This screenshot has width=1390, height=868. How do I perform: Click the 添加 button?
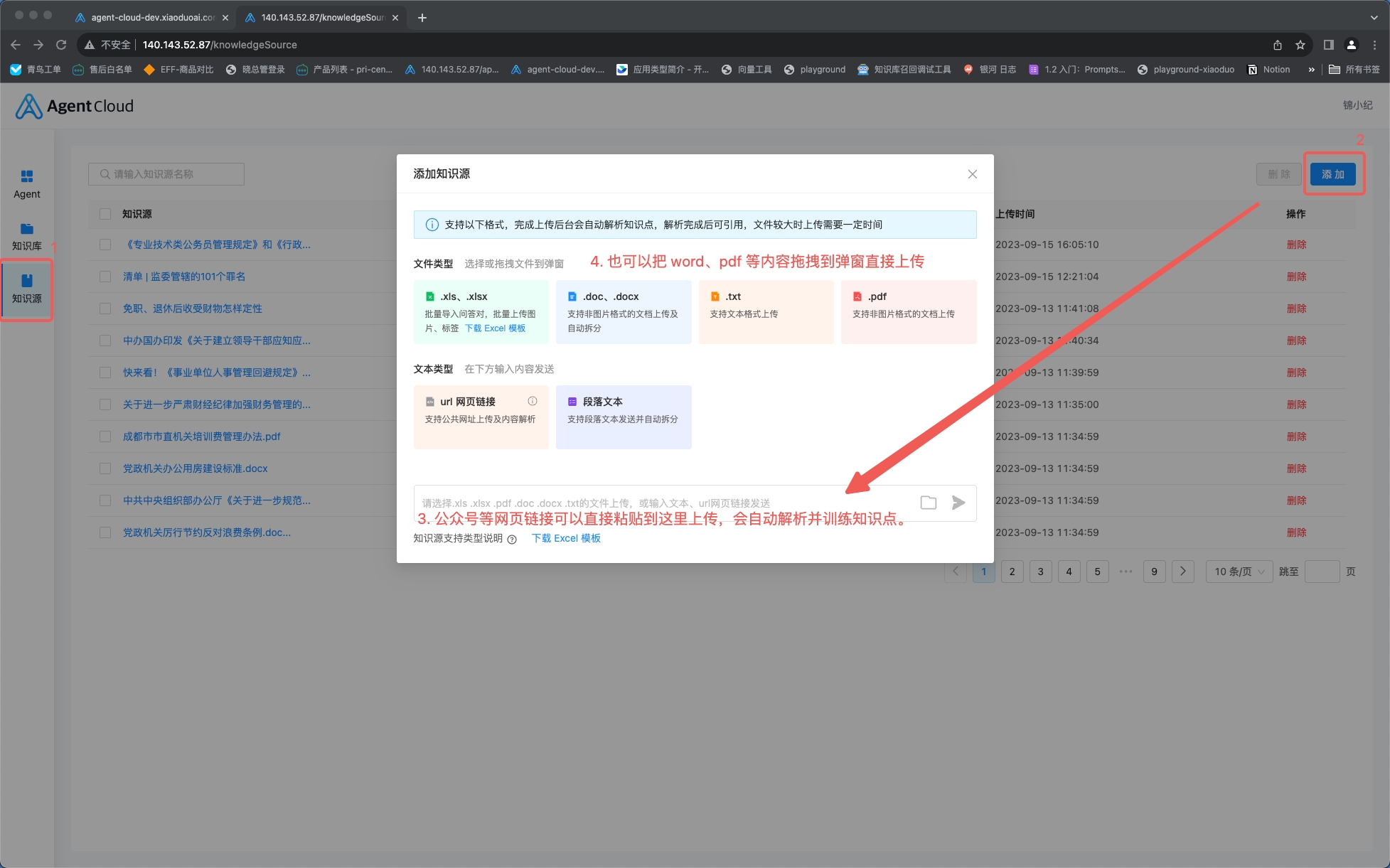click(x=1332, y=174)
